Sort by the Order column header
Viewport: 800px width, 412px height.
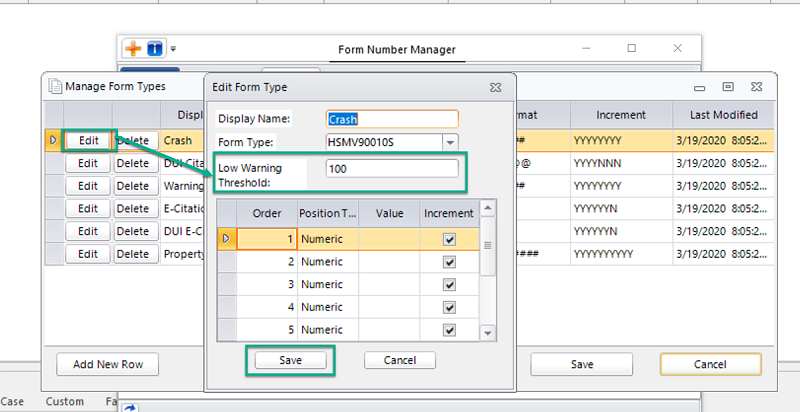click(266, 213)
